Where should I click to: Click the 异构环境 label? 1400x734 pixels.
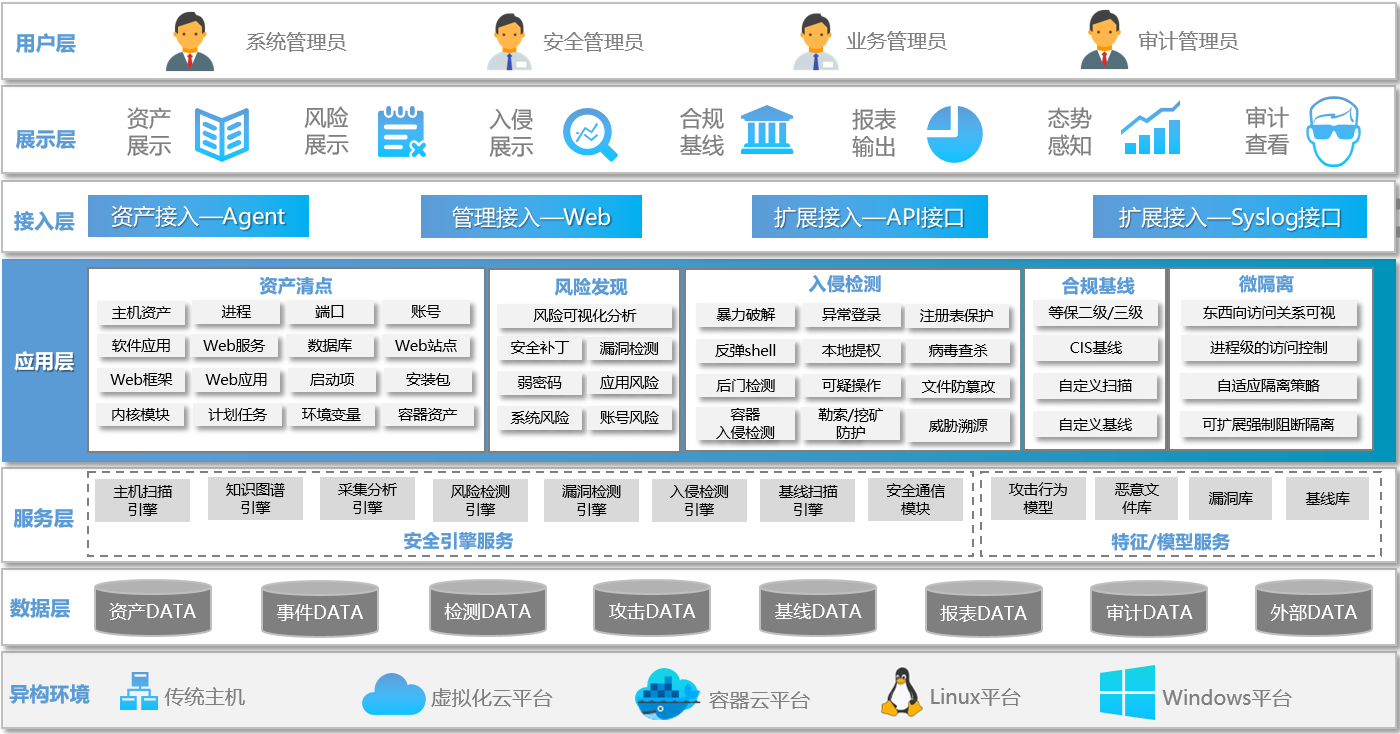49,694
